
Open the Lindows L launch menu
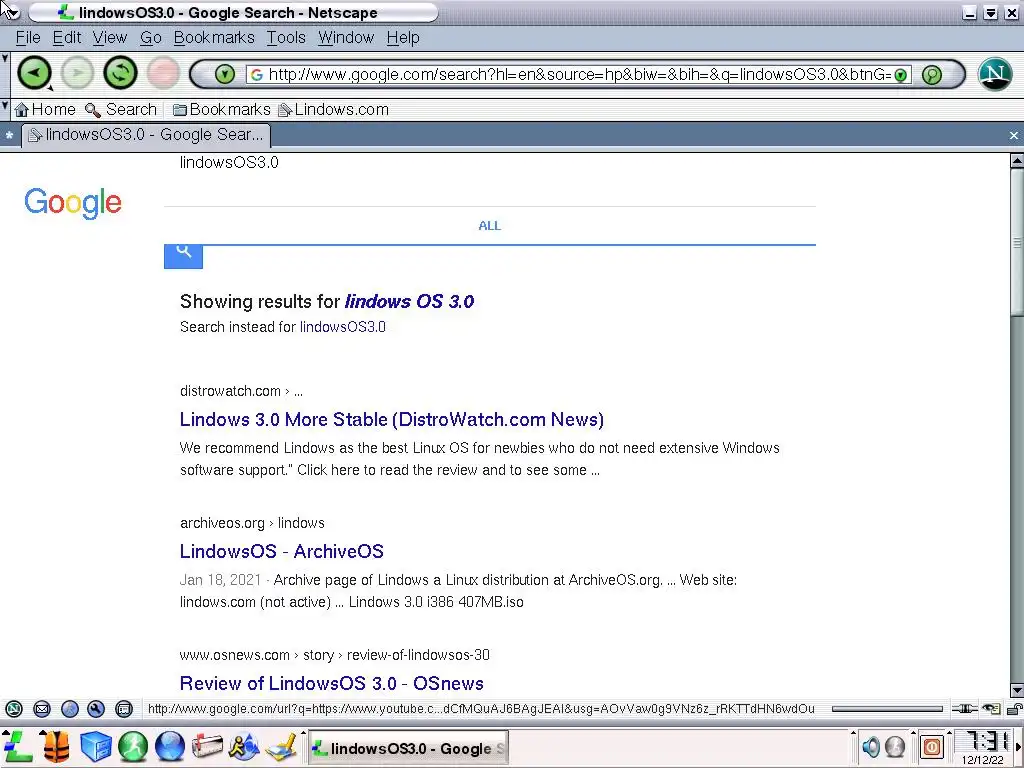pos(18,746)
